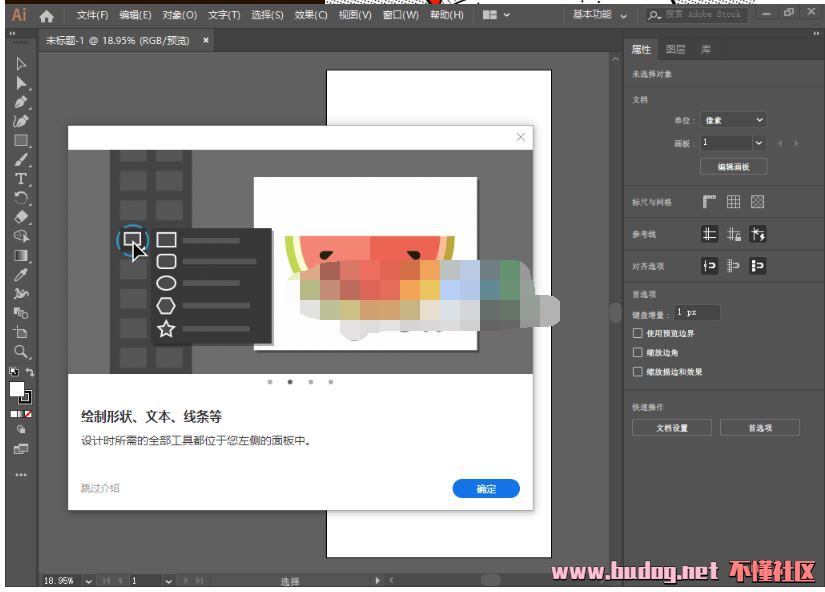Select the Eraser tool
The image size is (825, 592).
point(21,216)
